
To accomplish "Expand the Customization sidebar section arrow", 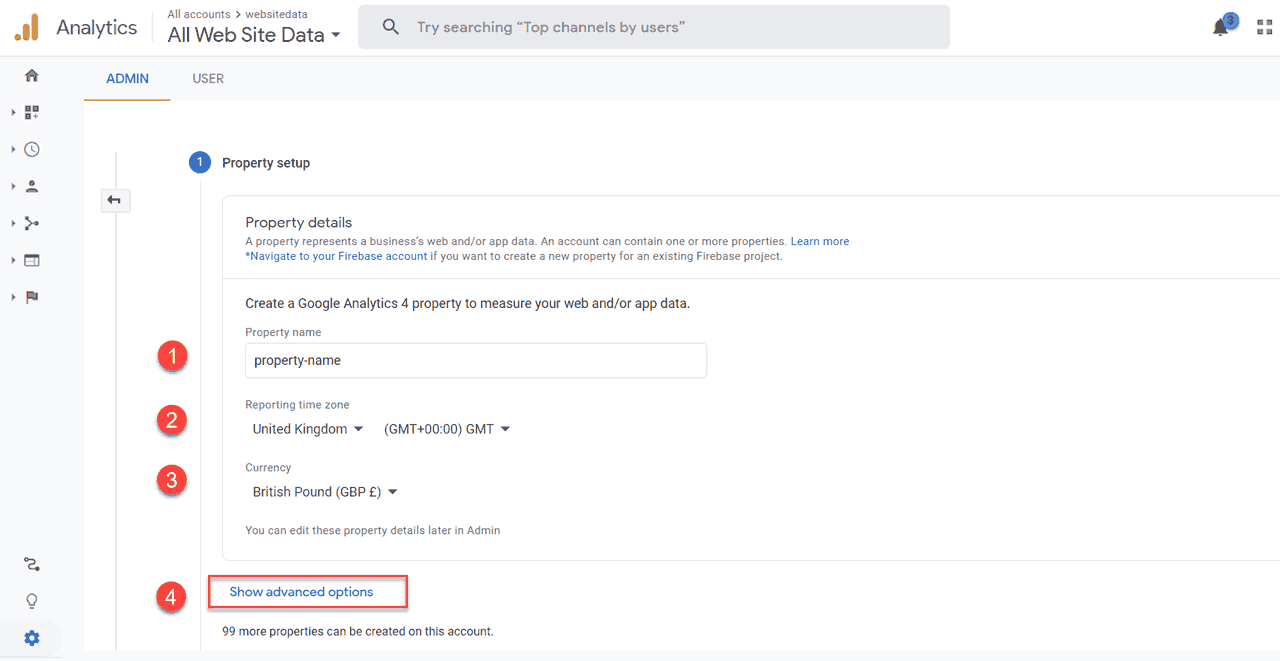I will [x=13, y=113].
